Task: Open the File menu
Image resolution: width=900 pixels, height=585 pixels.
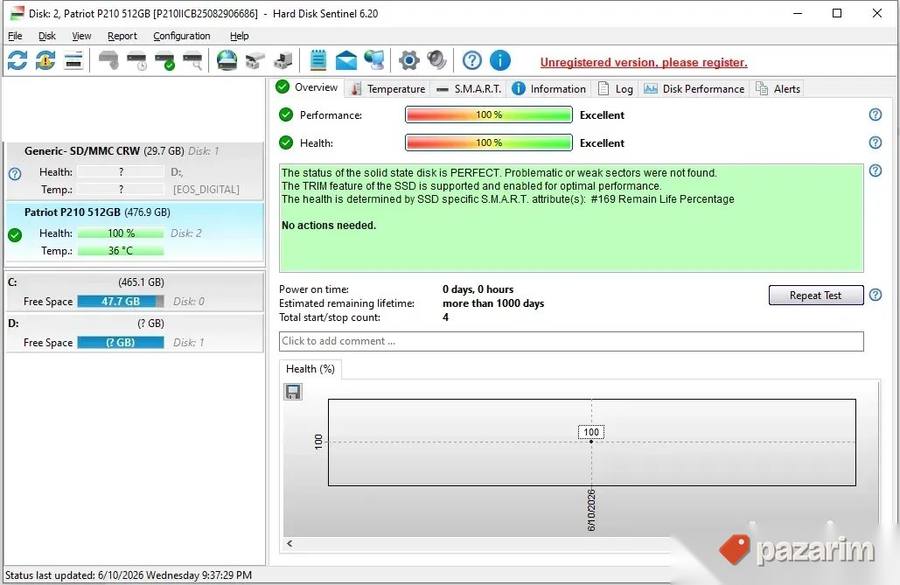Action: [x=15, y=36]
